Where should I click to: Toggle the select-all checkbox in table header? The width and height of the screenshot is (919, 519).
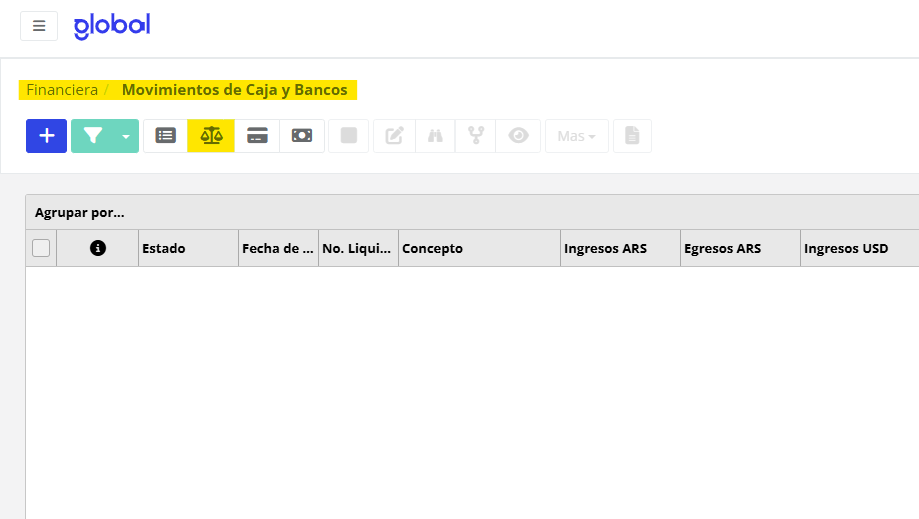coord(41,248)
